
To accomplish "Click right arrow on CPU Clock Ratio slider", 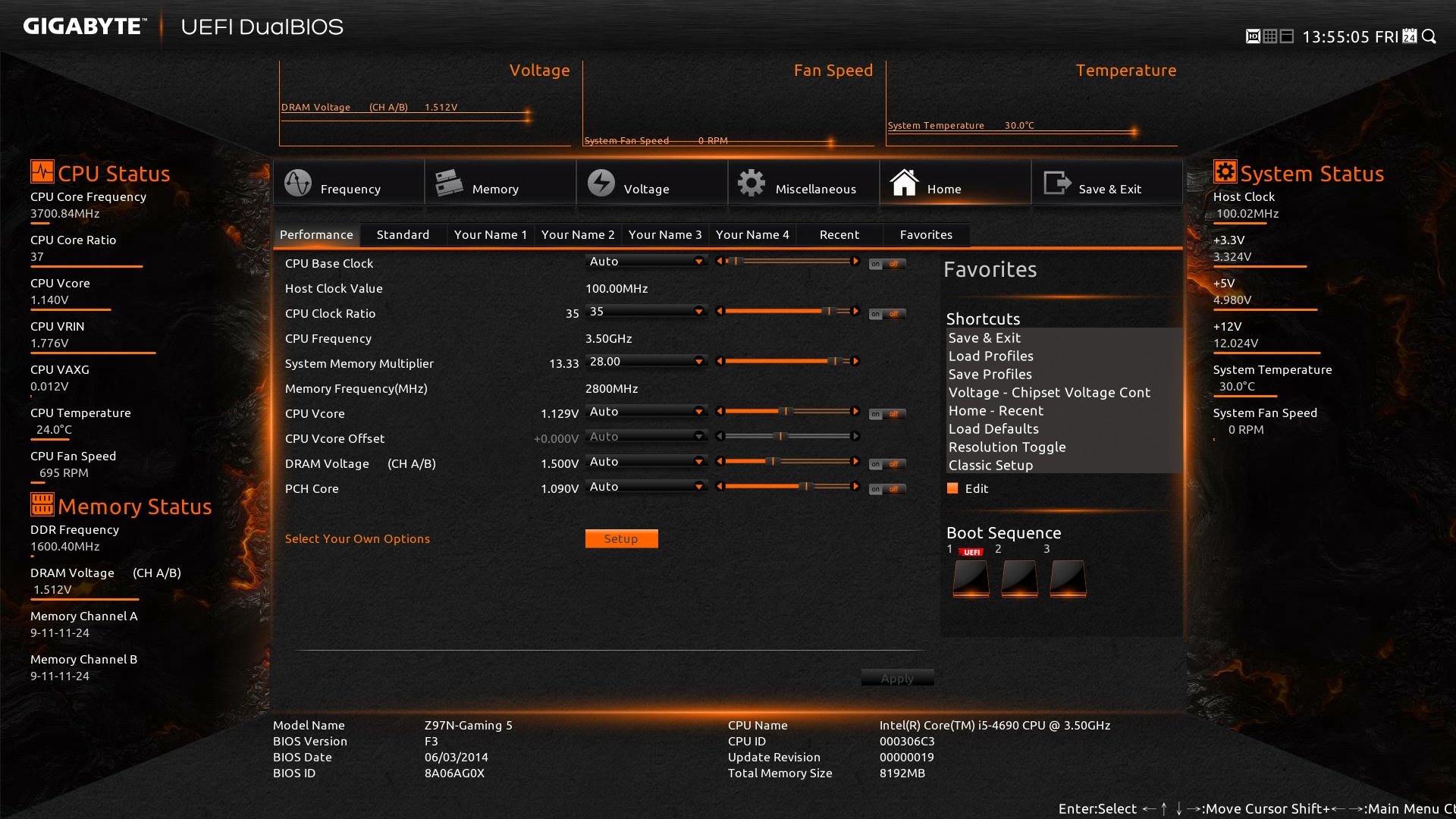I will click(855, 311).
